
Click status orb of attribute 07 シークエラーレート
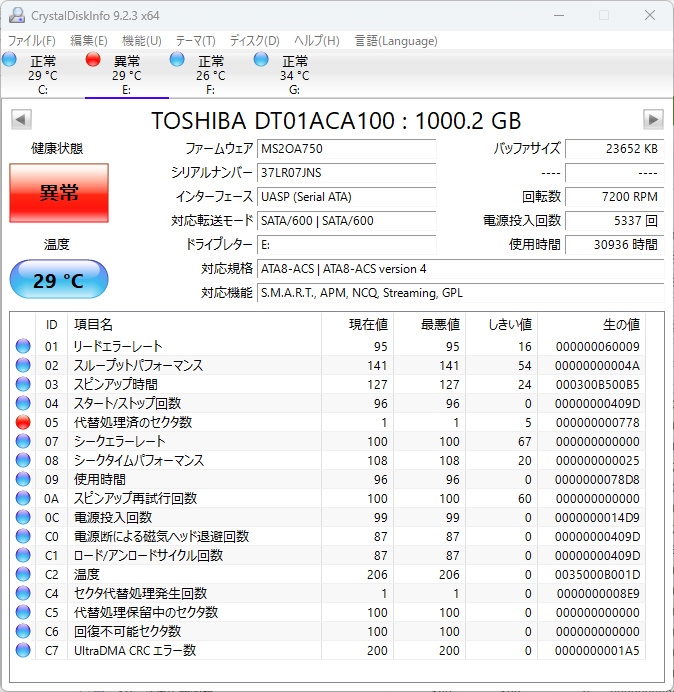point(23,441)
